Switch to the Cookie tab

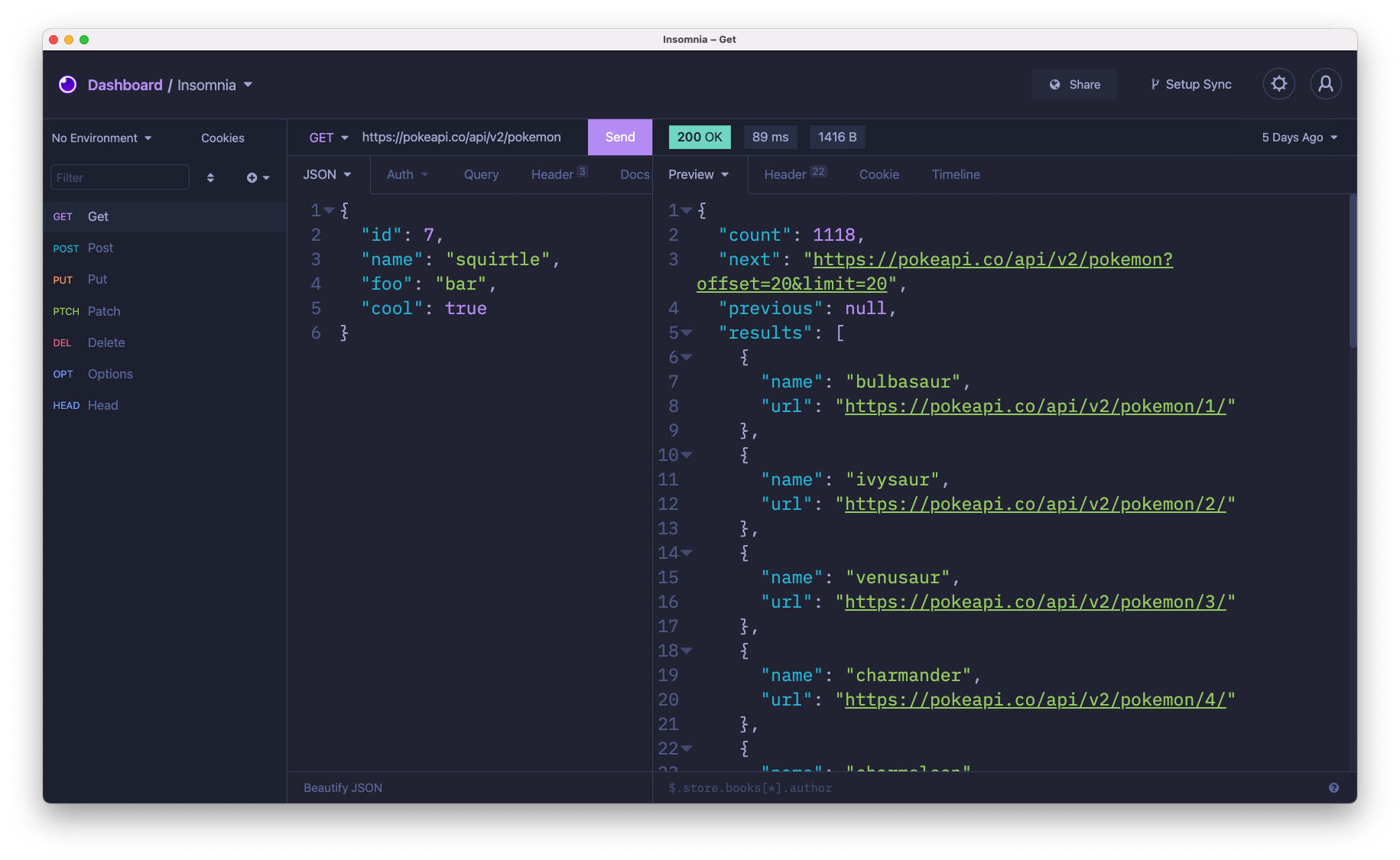(879, 175)
